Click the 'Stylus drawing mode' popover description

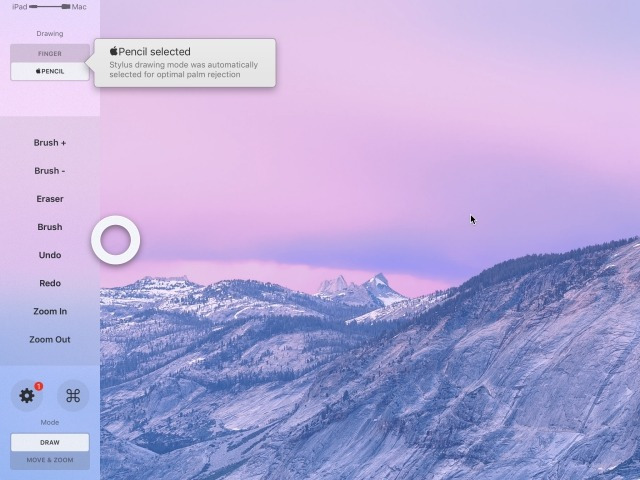[184, 70]
